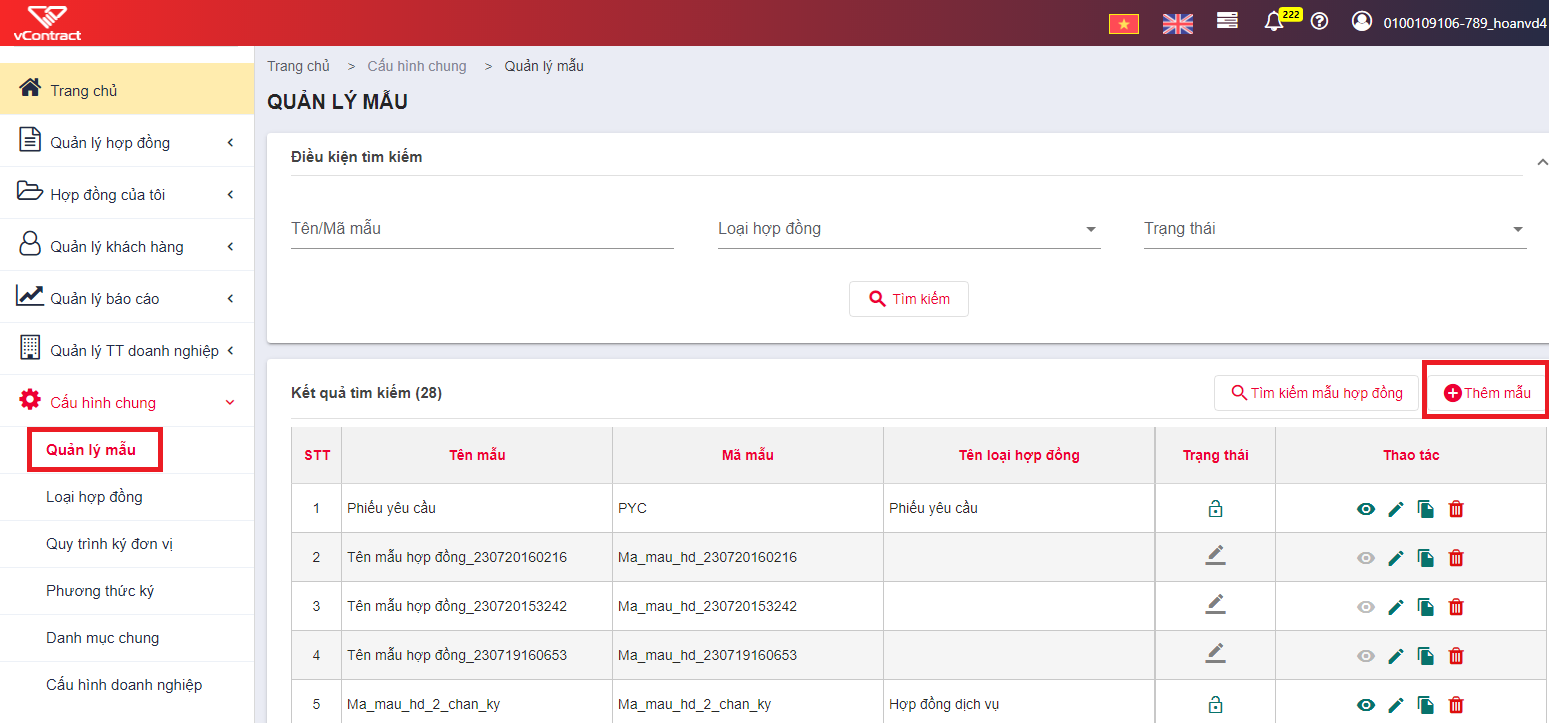
Task: Focus the Tên/Mã mẫu input field
Action: (x=482, y=229)
